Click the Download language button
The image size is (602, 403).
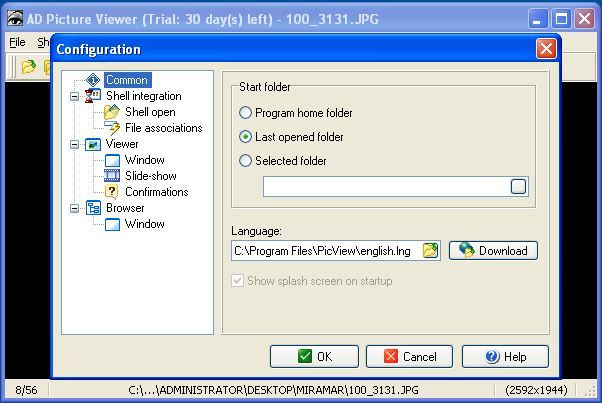(493, 251)
